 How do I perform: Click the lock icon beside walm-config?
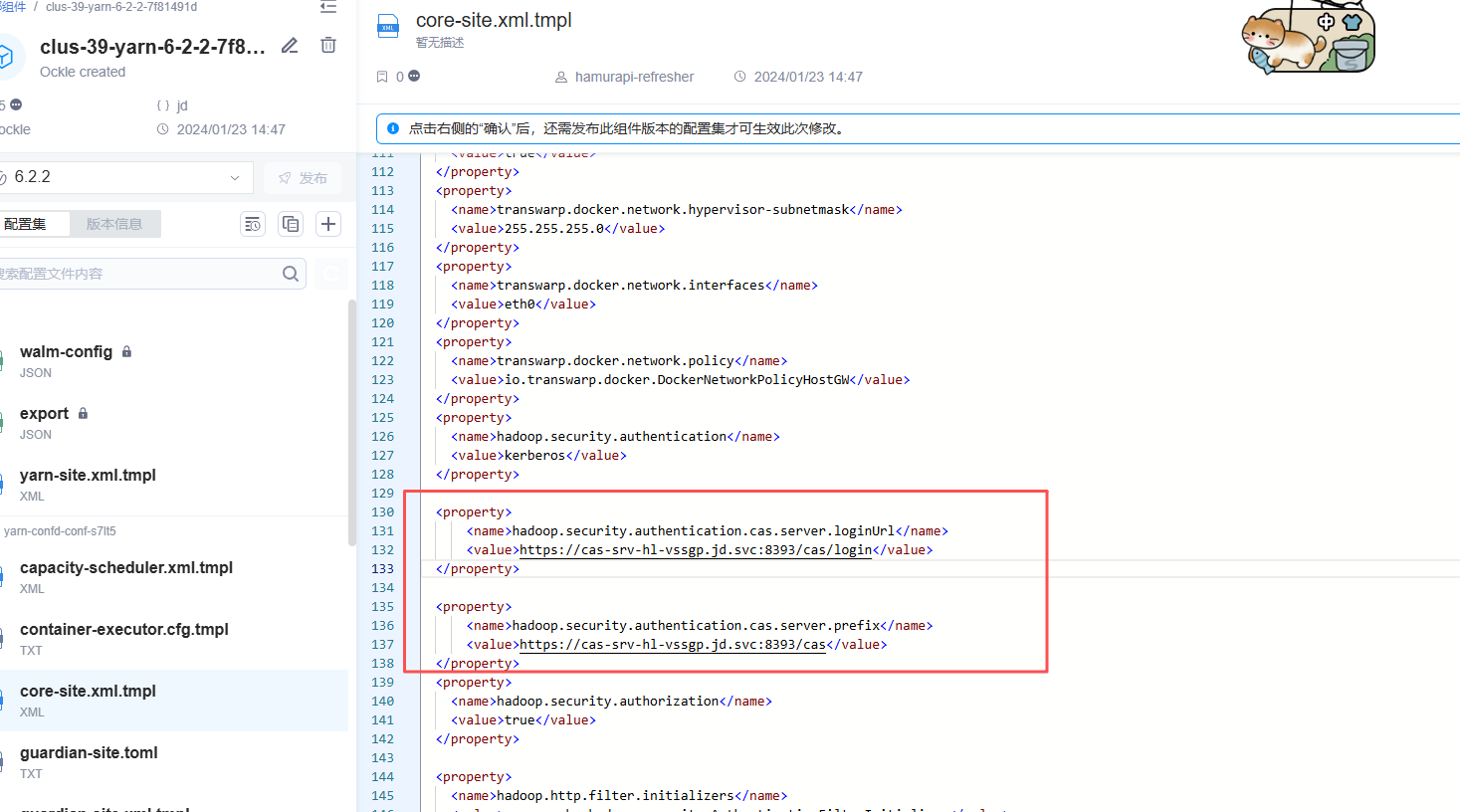(x=126, y=351)
